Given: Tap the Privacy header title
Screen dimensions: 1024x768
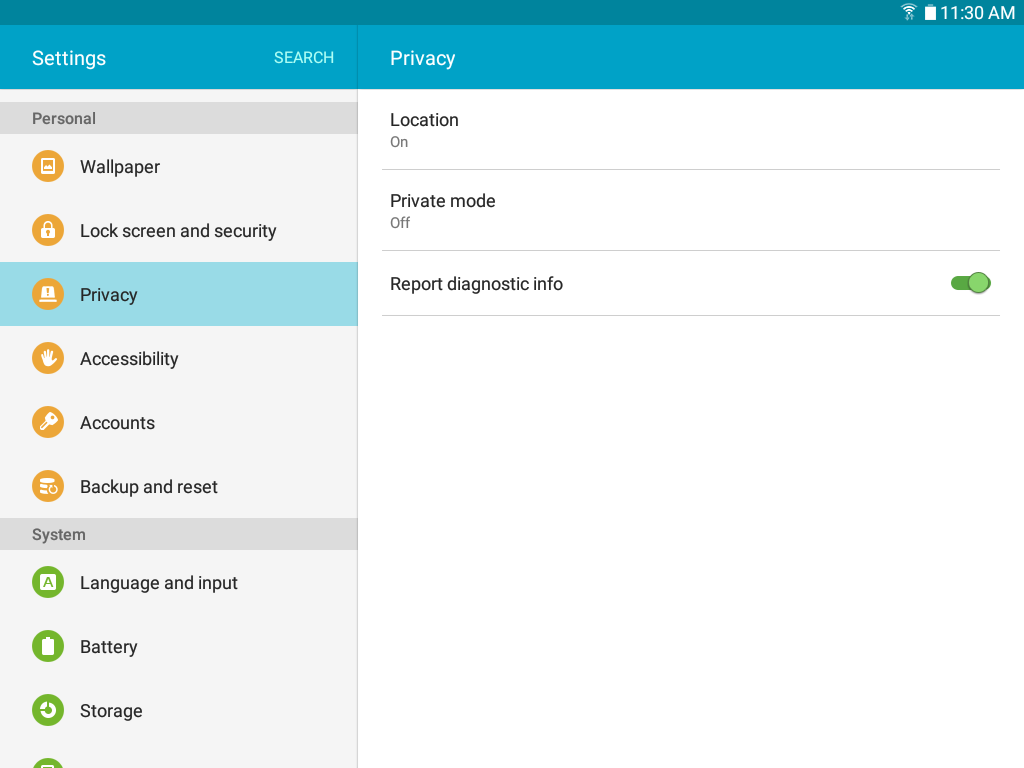Looking at the screenshot, I should click(x=423, y=58).
